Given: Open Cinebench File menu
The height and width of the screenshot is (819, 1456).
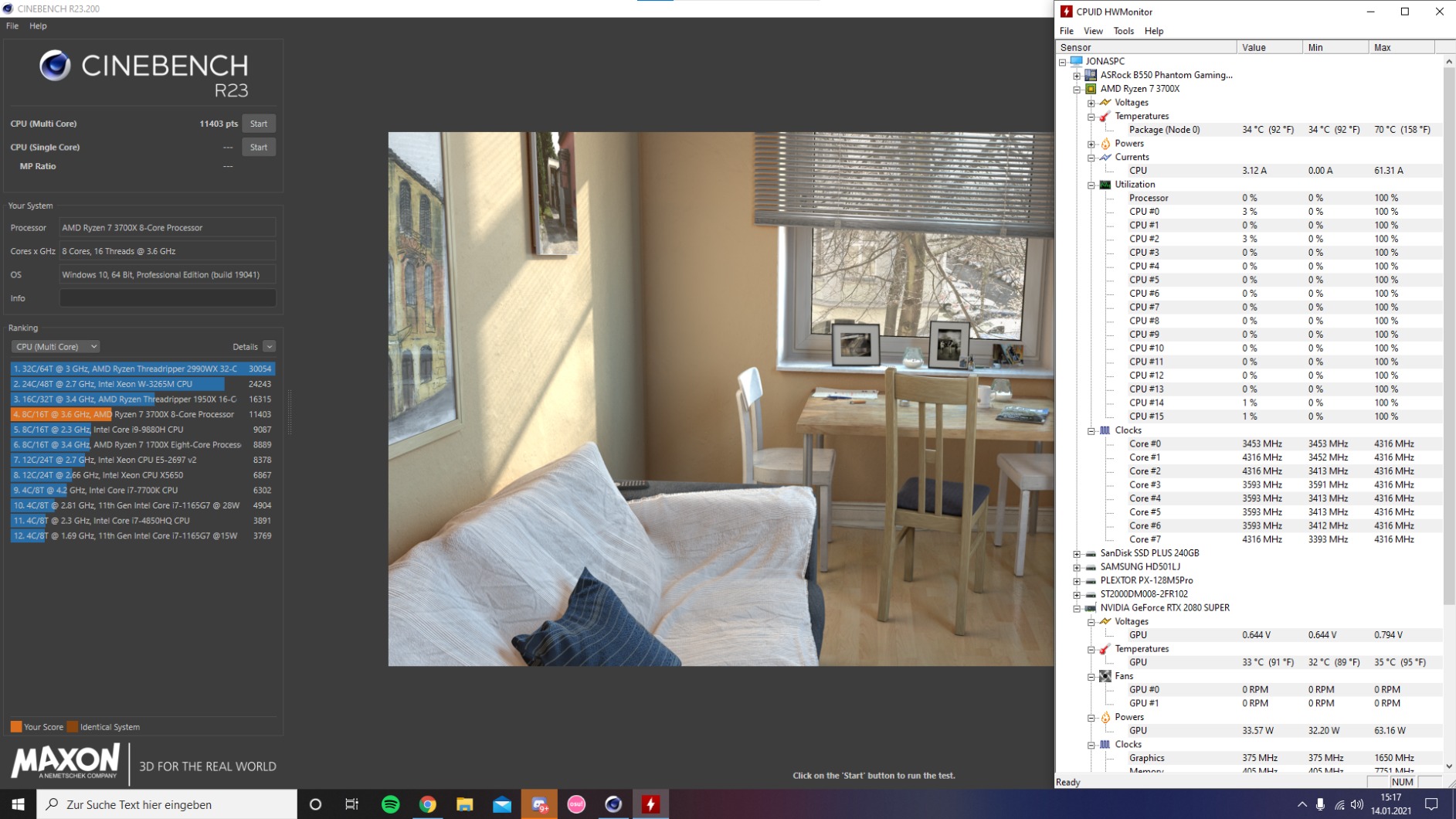Looking at the screenshot, I should pyautogui.click(x=12, y=25).
